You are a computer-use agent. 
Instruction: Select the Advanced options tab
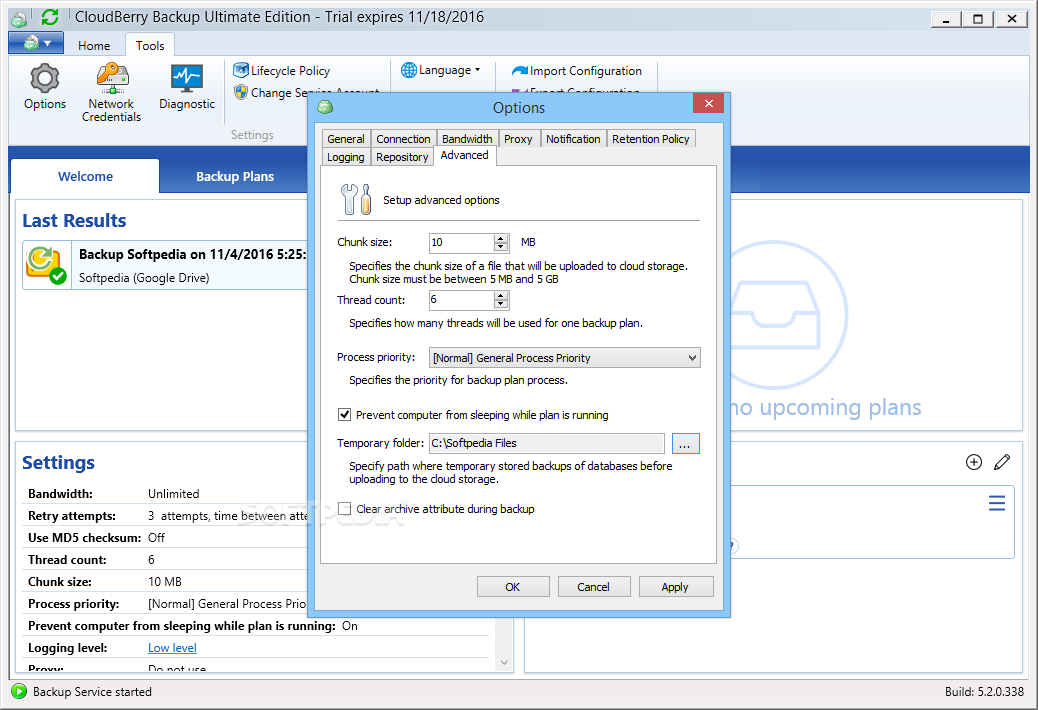click(465, 155)
